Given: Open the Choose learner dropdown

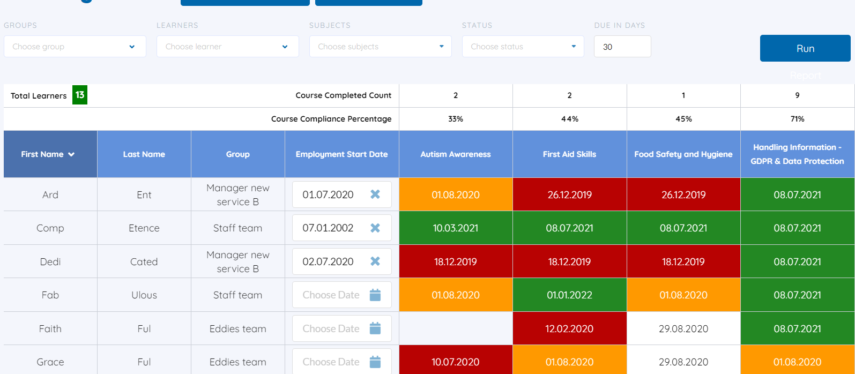Looking at the screenshot, I should point(228,47).
